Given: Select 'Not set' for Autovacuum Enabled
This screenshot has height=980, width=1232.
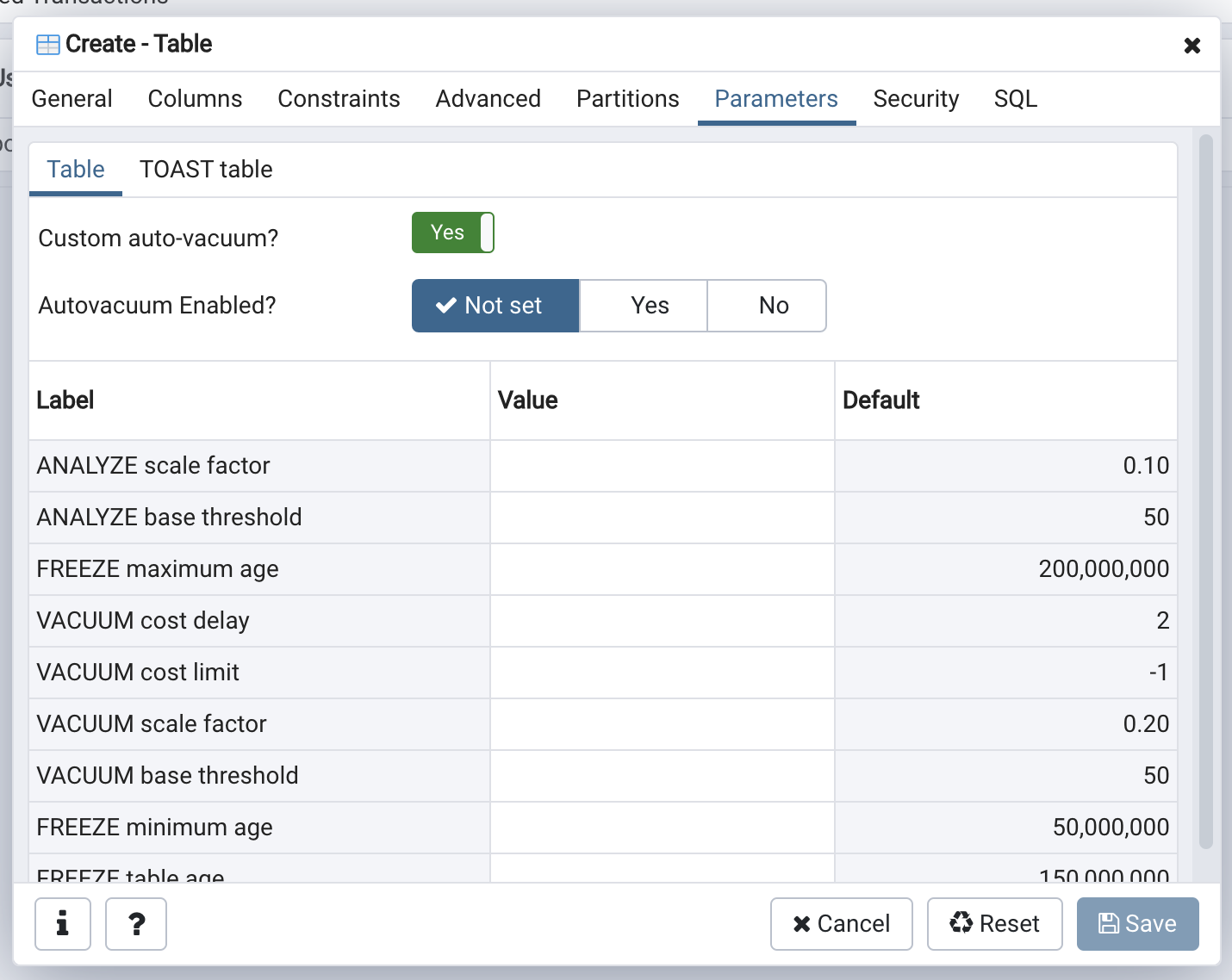Looking at the screenshot, I should 495,306.
